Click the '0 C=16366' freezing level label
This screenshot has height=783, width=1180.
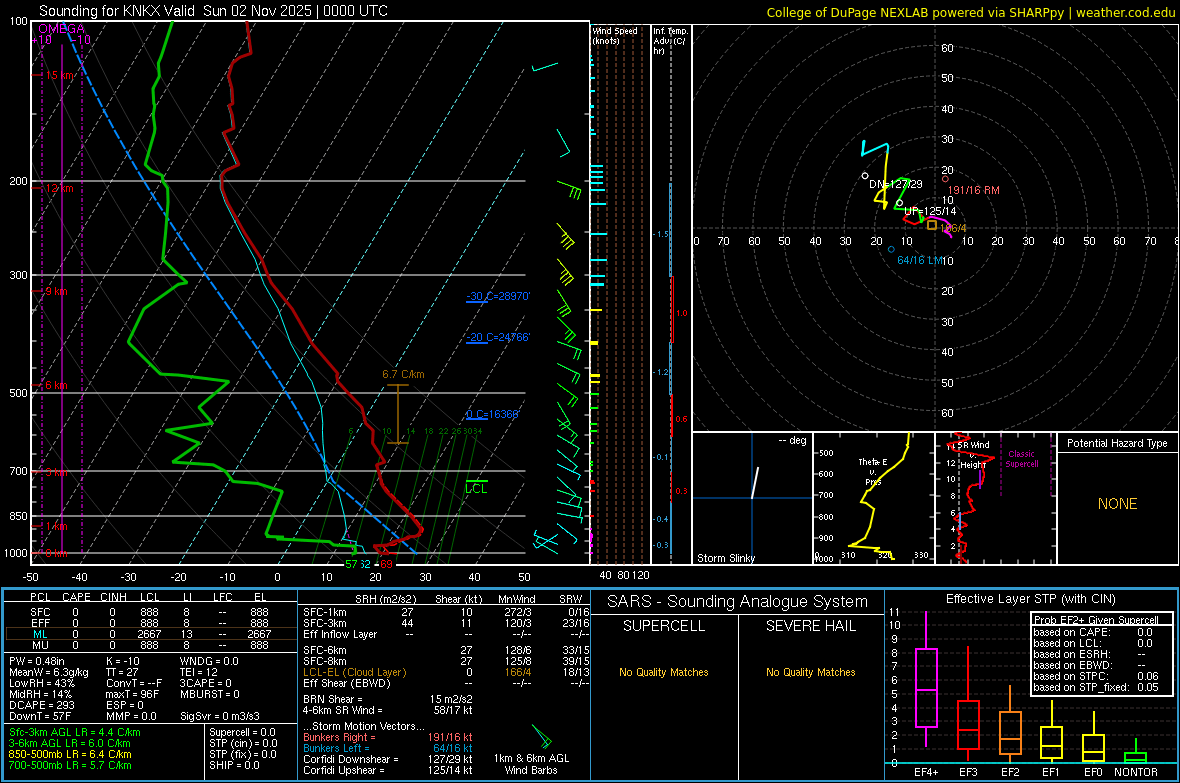click(492, 415)
